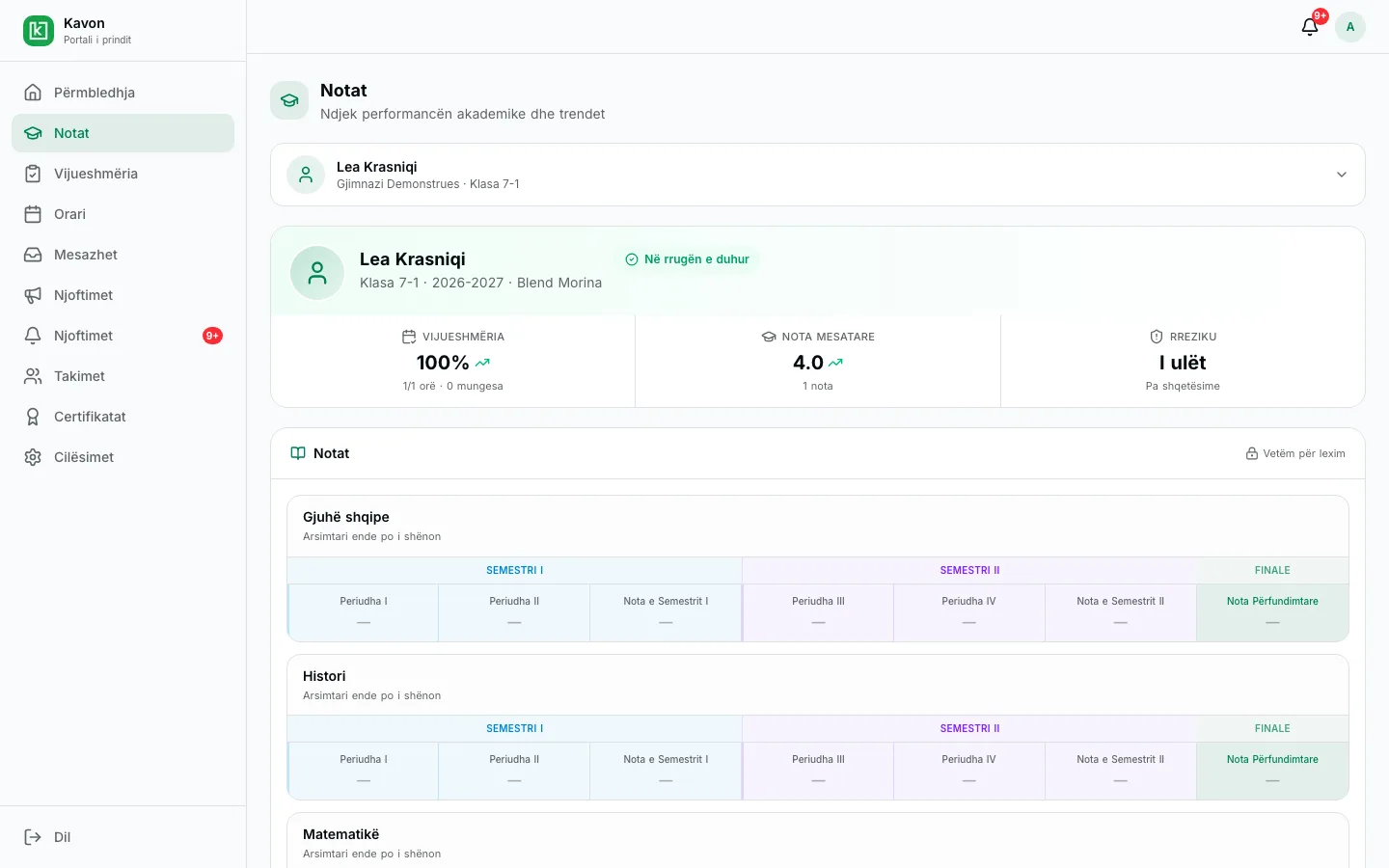Screen dimensions: 1389x868
Task: Click "Nota Përfundimtare" cell under Histori
Action: pyautogui.click(x=1272, y=771)
